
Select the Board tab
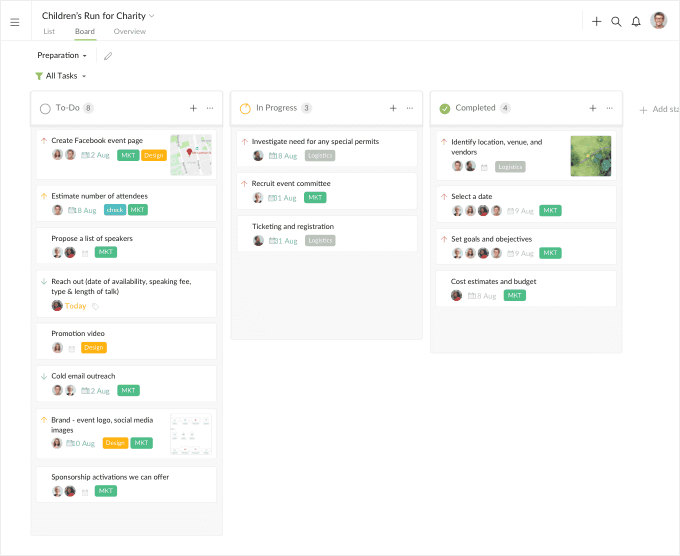pyautogui.click(x=85, y=31)
